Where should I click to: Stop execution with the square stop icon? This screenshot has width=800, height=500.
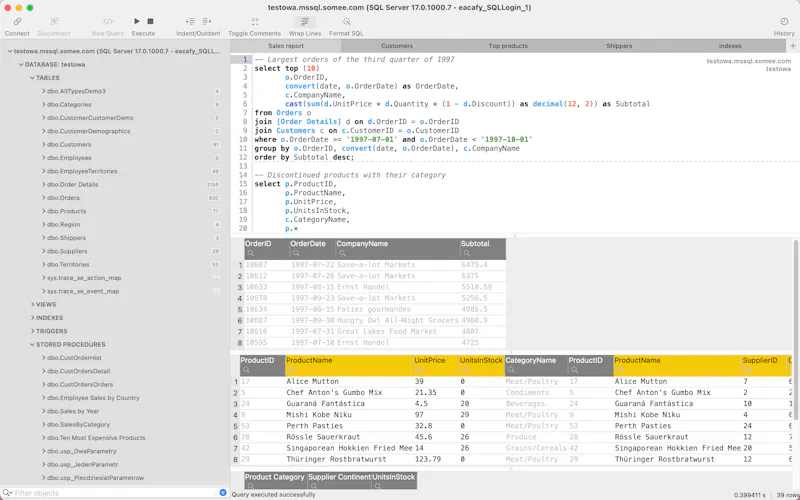click(151, 21)
